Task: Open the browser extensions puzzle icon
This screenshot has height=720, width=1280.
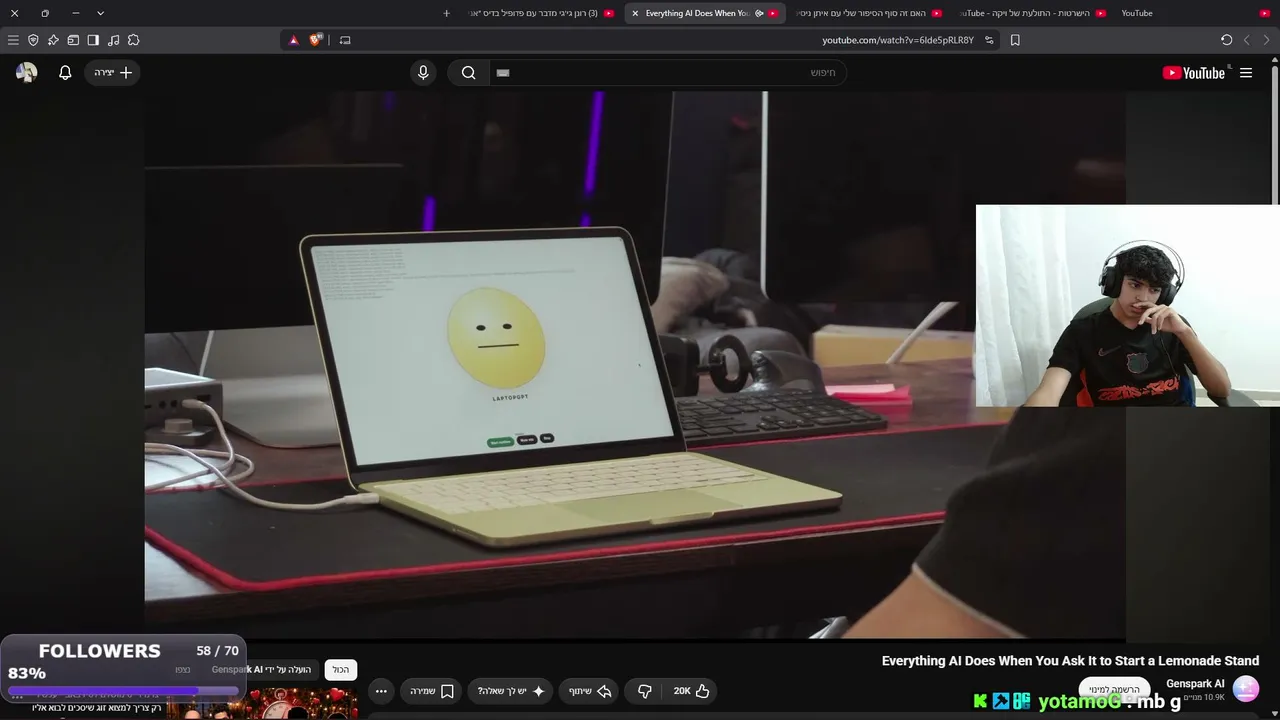Action: 133,40
